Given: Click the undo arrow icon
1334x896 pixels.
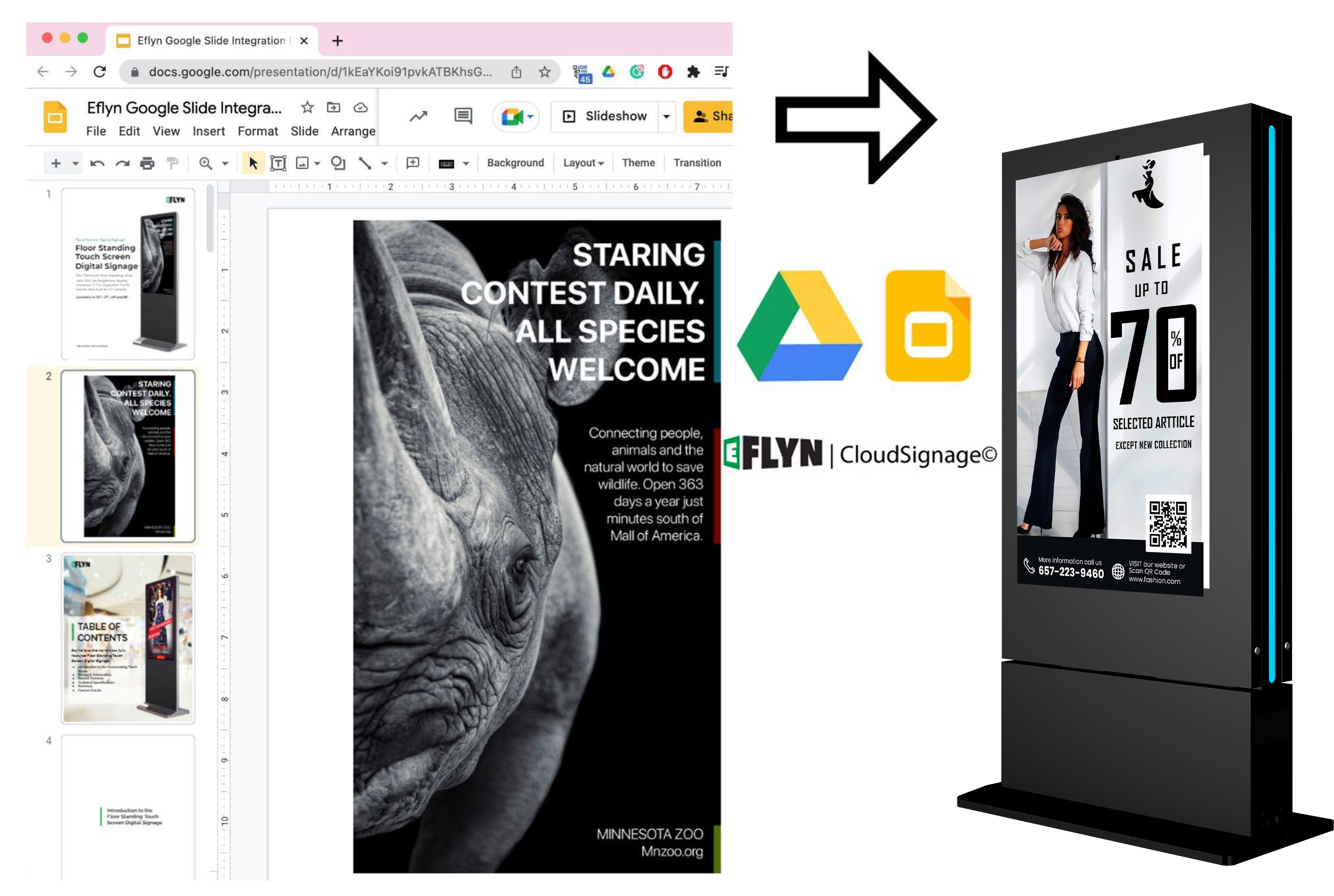Looking at the screenshot, I should coord(97,163).
